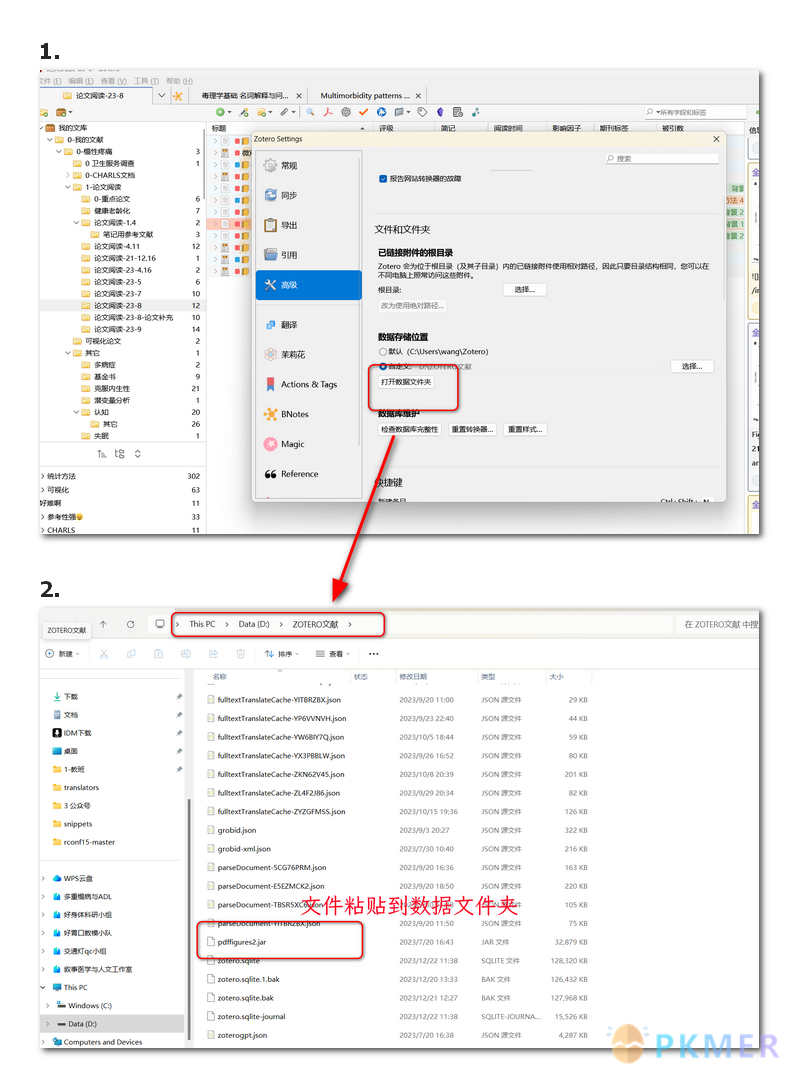Open the three-dot See more menu in Explorer
The image size is (800, 1089).
click(x=374, y=654)
